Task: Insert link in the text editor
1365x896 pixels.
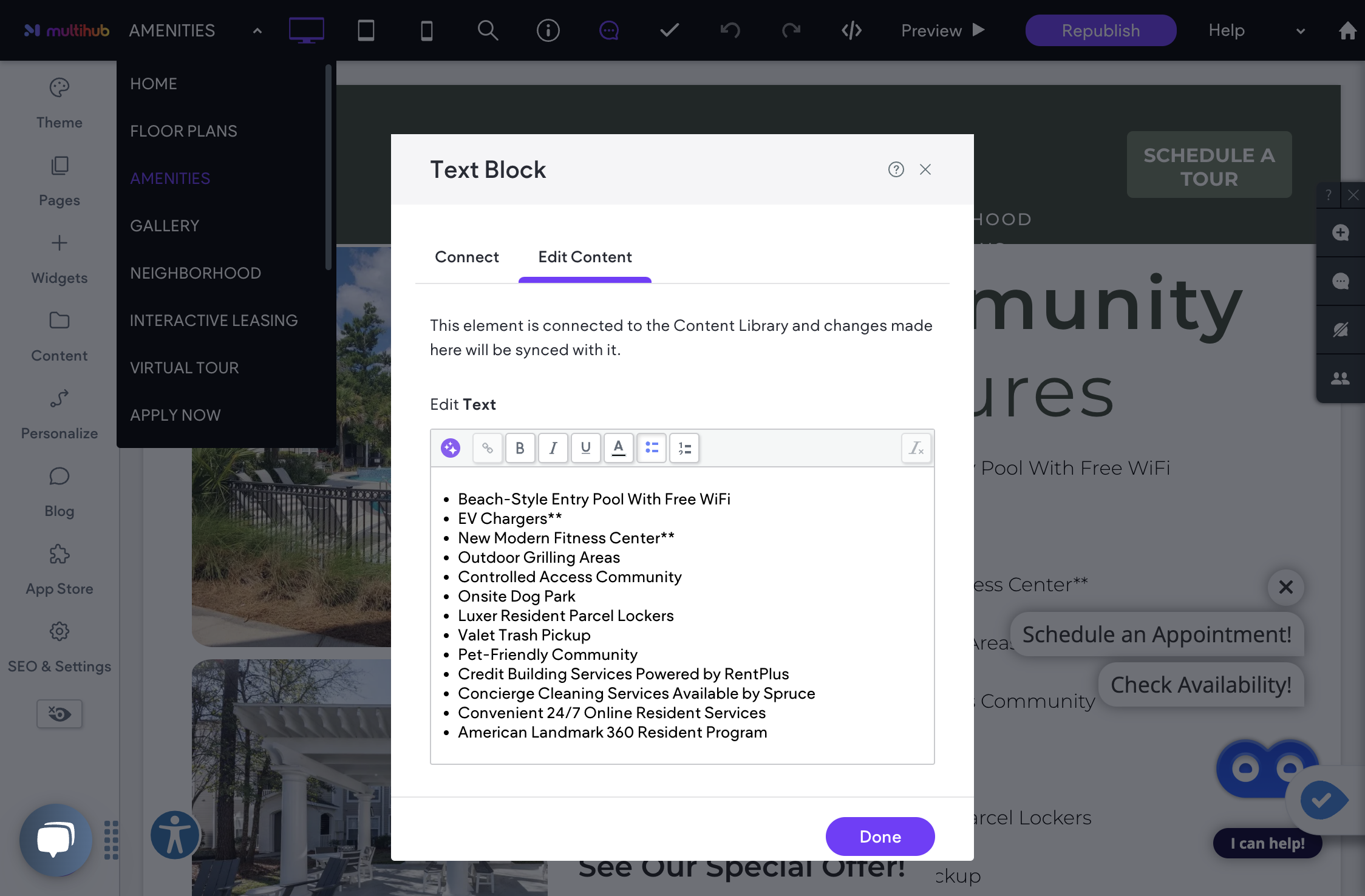Action: 488,448
